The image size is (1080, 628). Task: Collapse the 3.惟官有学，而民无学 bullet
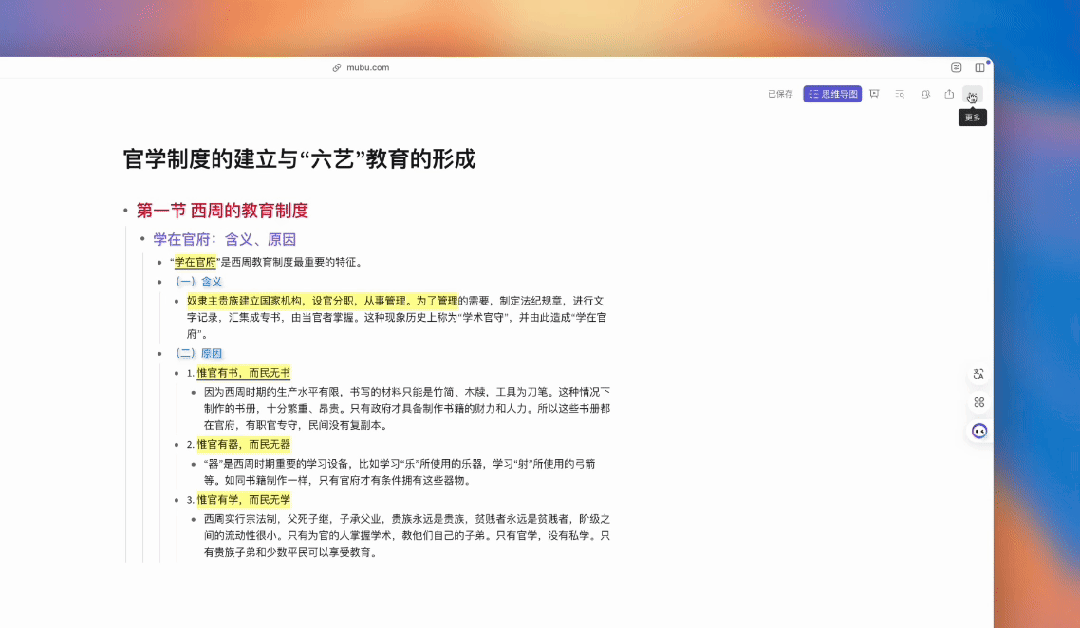pos(176,500)
